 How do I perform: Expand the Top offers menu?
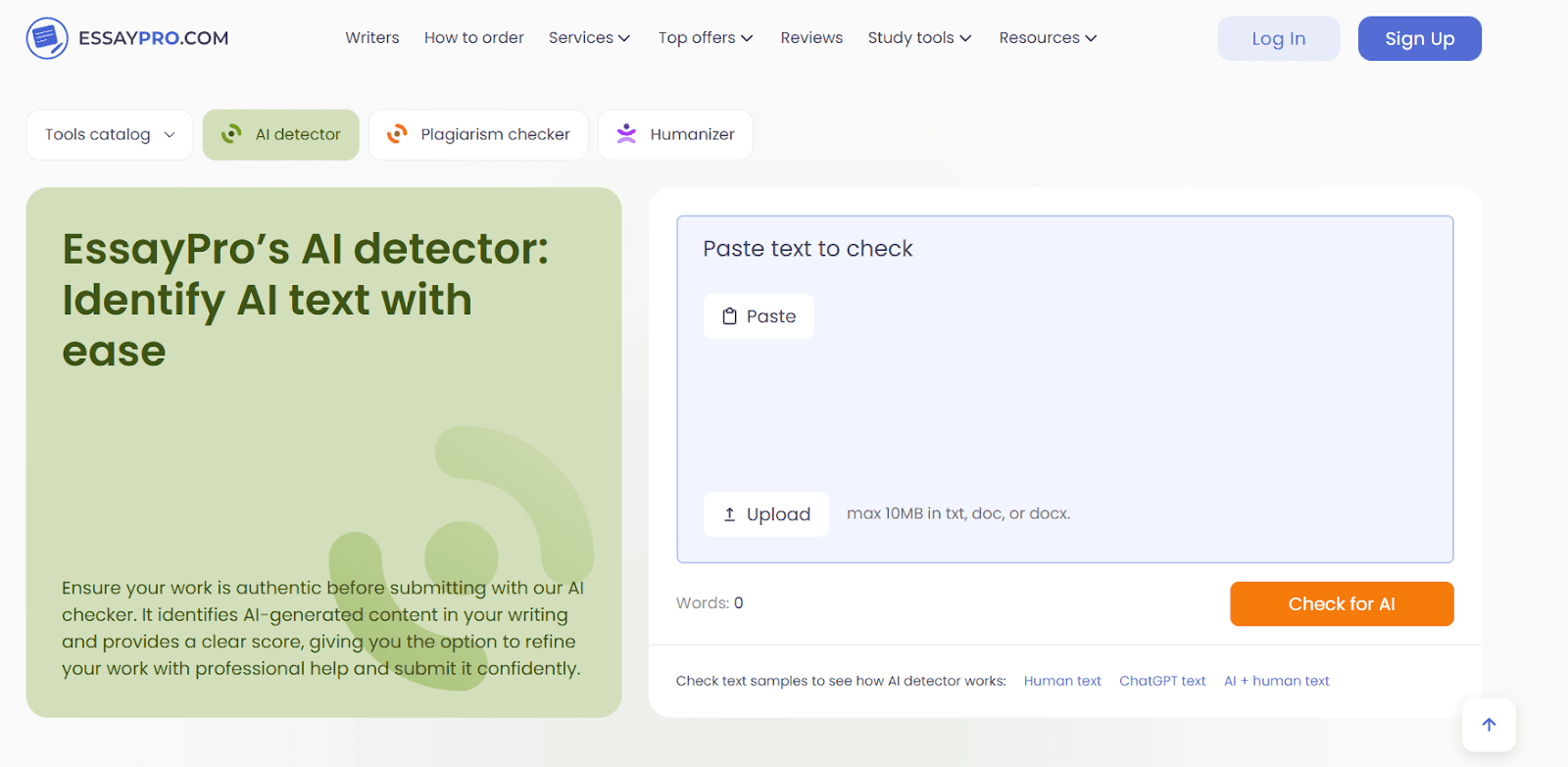tap(706, 38)
